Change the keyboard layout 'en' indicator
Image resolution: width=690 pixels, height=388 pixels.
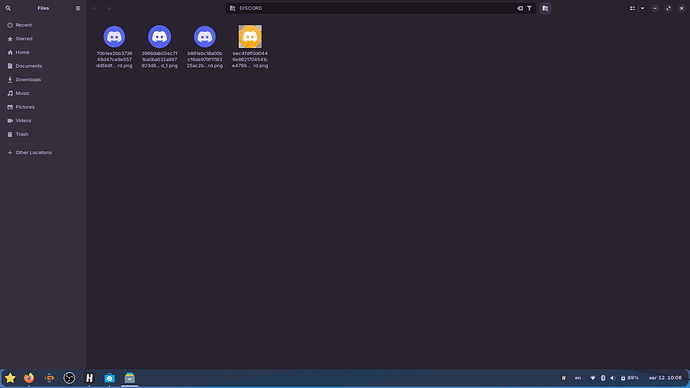click(578, 378)
